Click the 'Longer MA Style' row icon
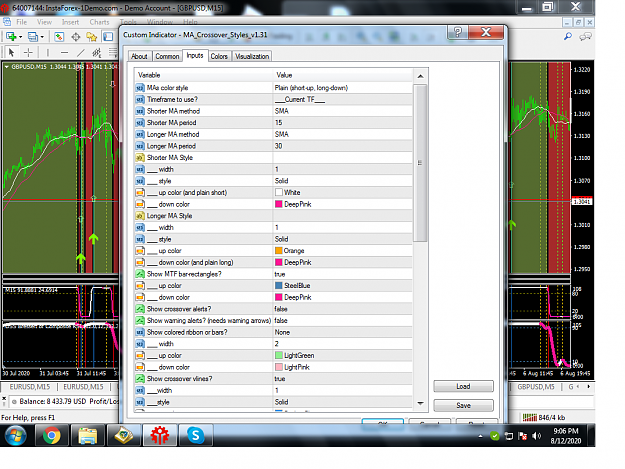Image resolution: width=625 pixels, height=469 pixels. [x=140, y=216]
